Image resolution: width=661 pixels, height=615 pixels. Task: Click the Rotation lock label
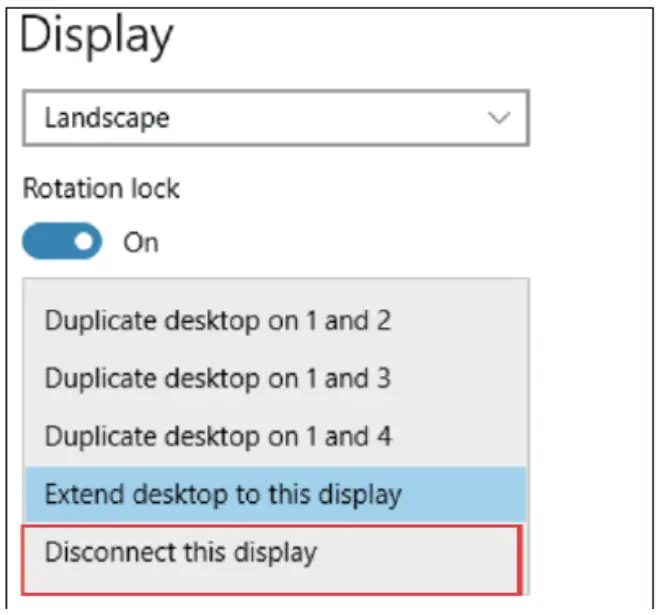tap(101, 189)
